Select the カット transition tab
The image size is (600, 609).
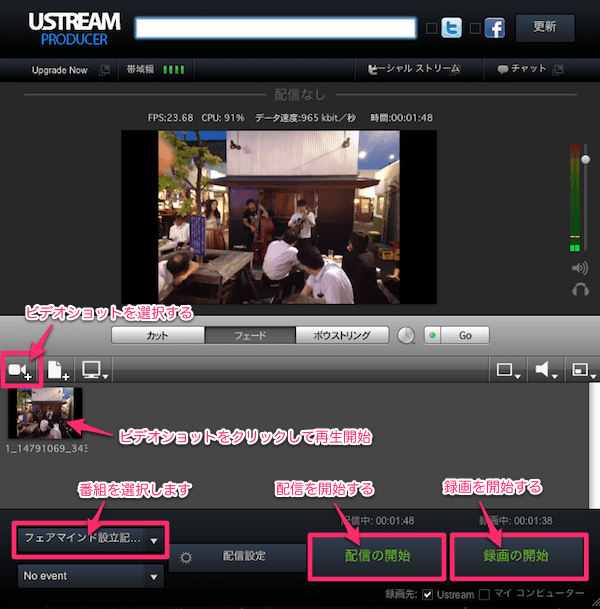click(x=158, y=335)
